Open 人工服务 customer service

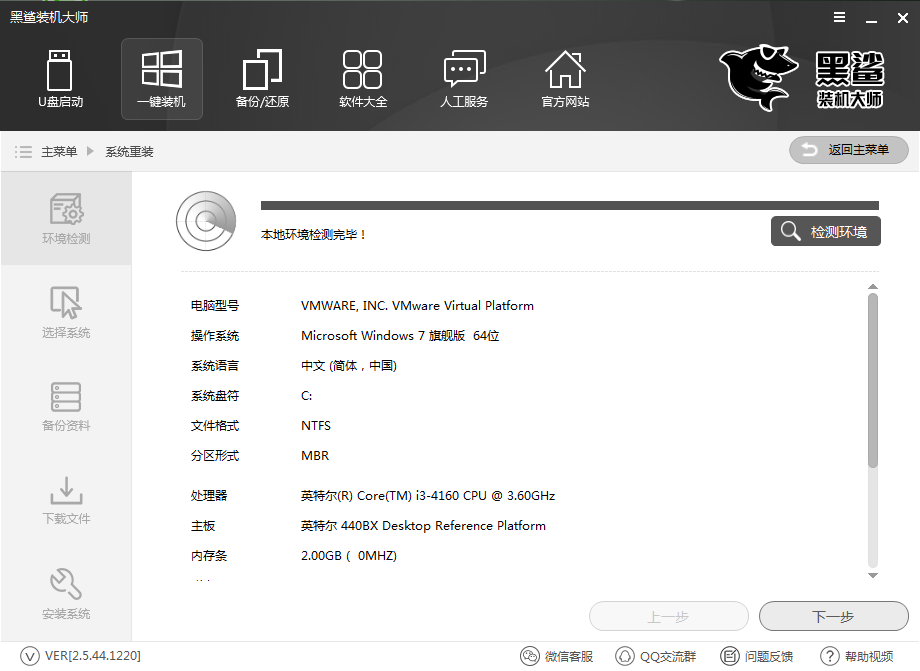[464, 78]
